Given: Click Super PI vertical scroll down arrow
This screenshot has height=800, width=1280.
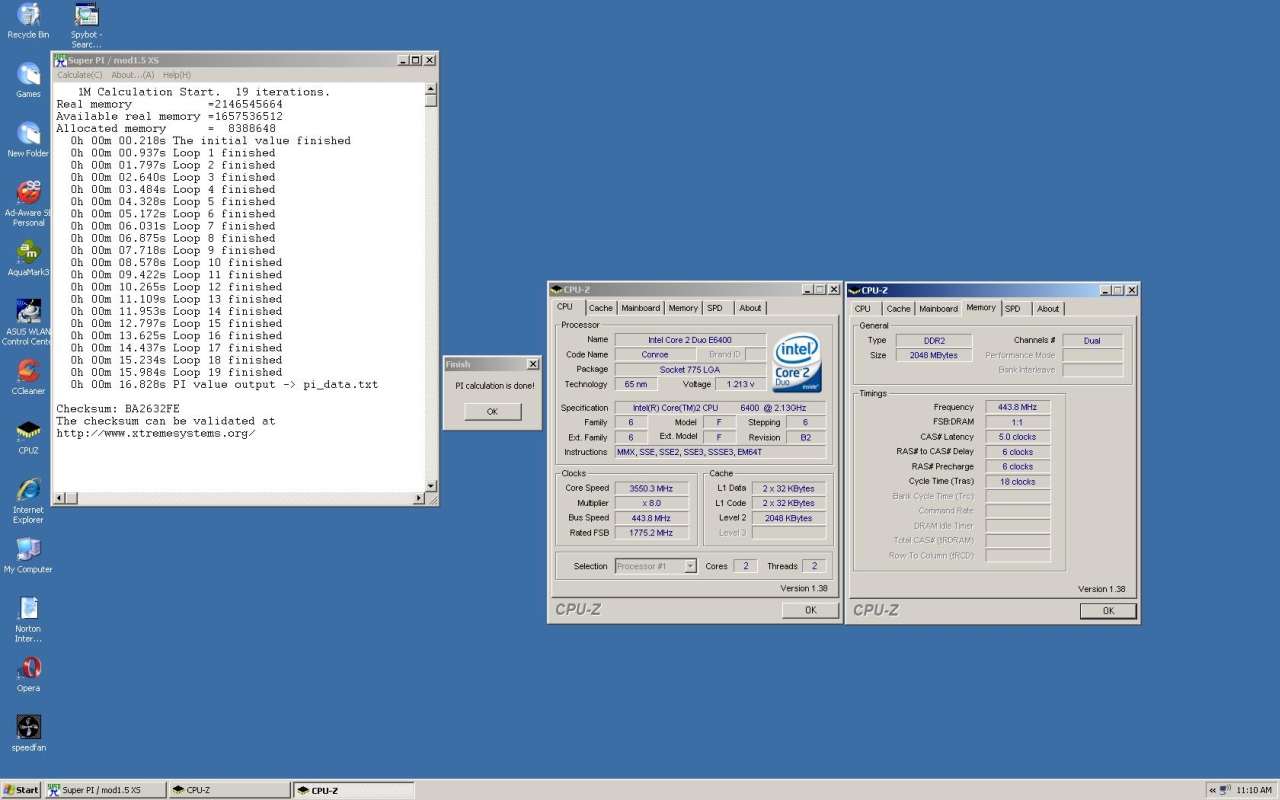Looking at the screenshot, I should point(431,486).
